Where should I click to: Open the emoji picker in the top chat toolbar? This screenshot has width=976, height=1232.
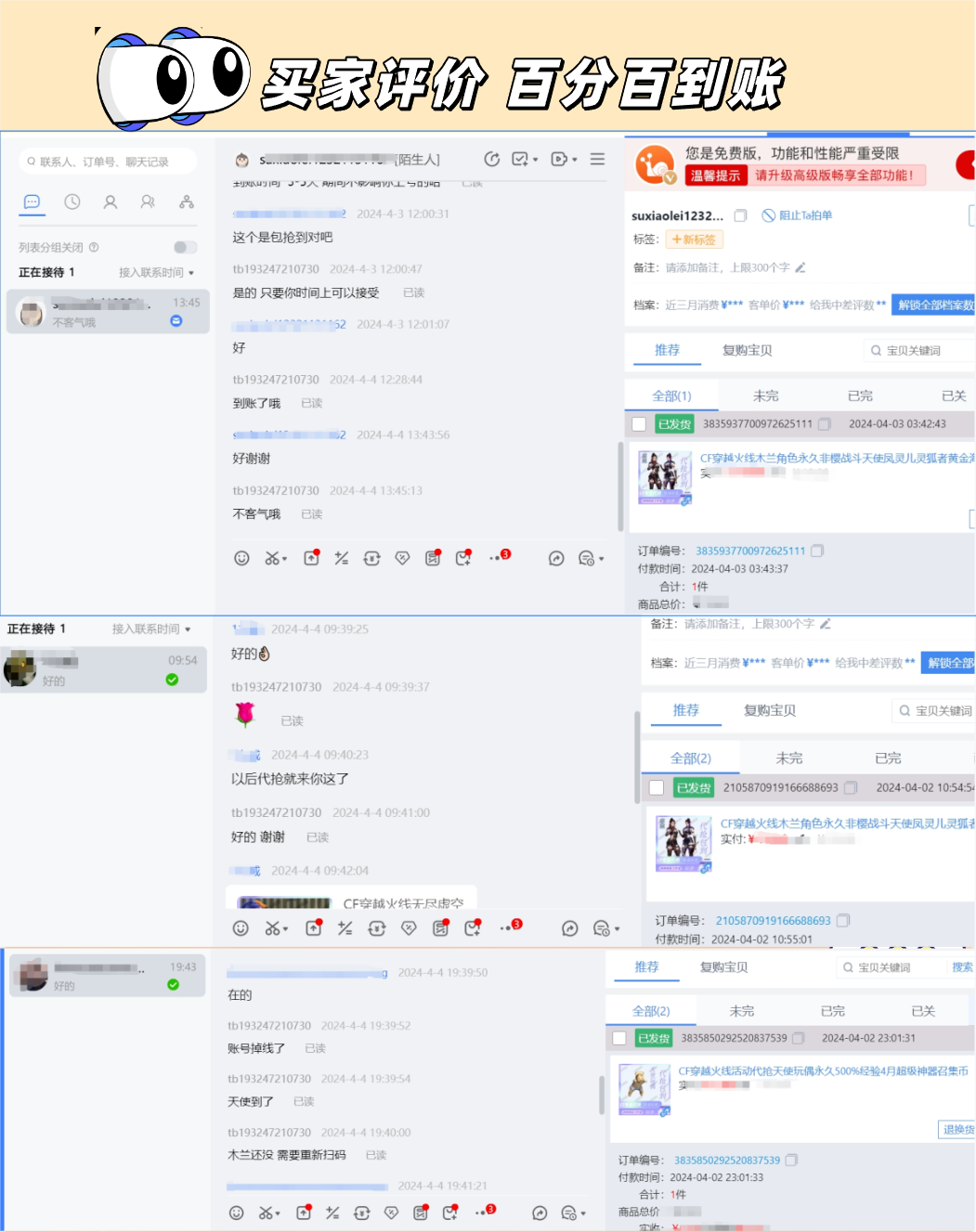(241, 558)
